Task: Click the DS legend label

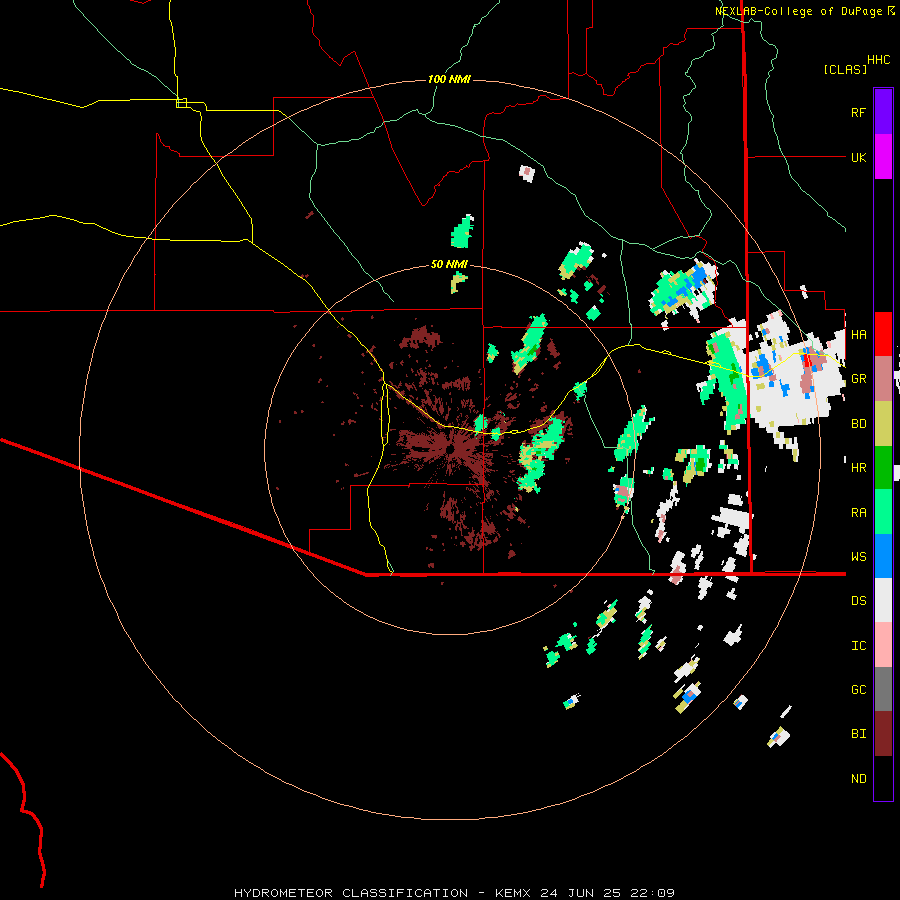Action: (x=858, y=601)
